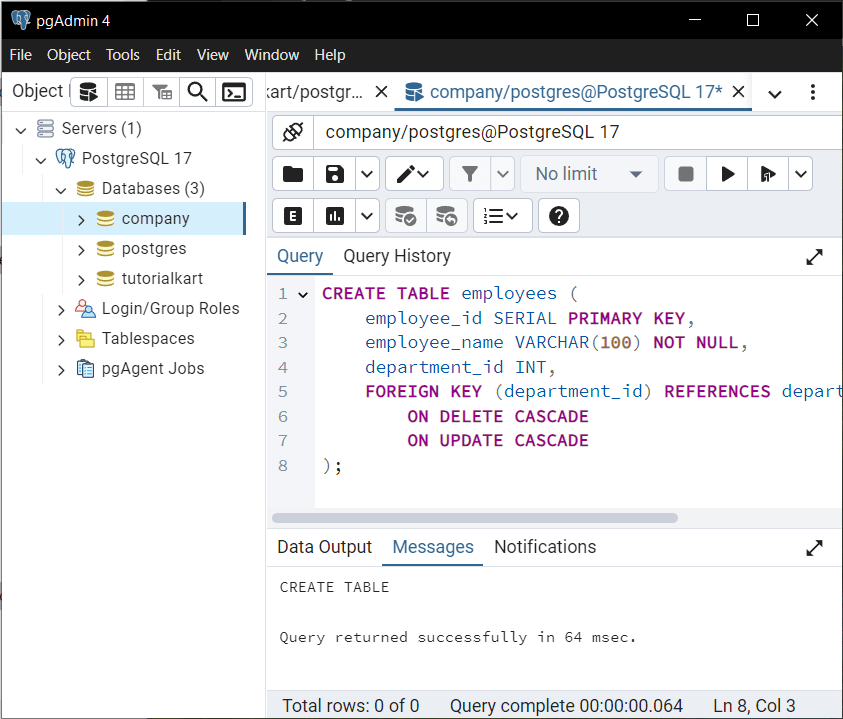This screenshot has width=843, height=719.
Task: Collapse the code fold on line 1
Action: pyautogui.click(x=303, y=294)
